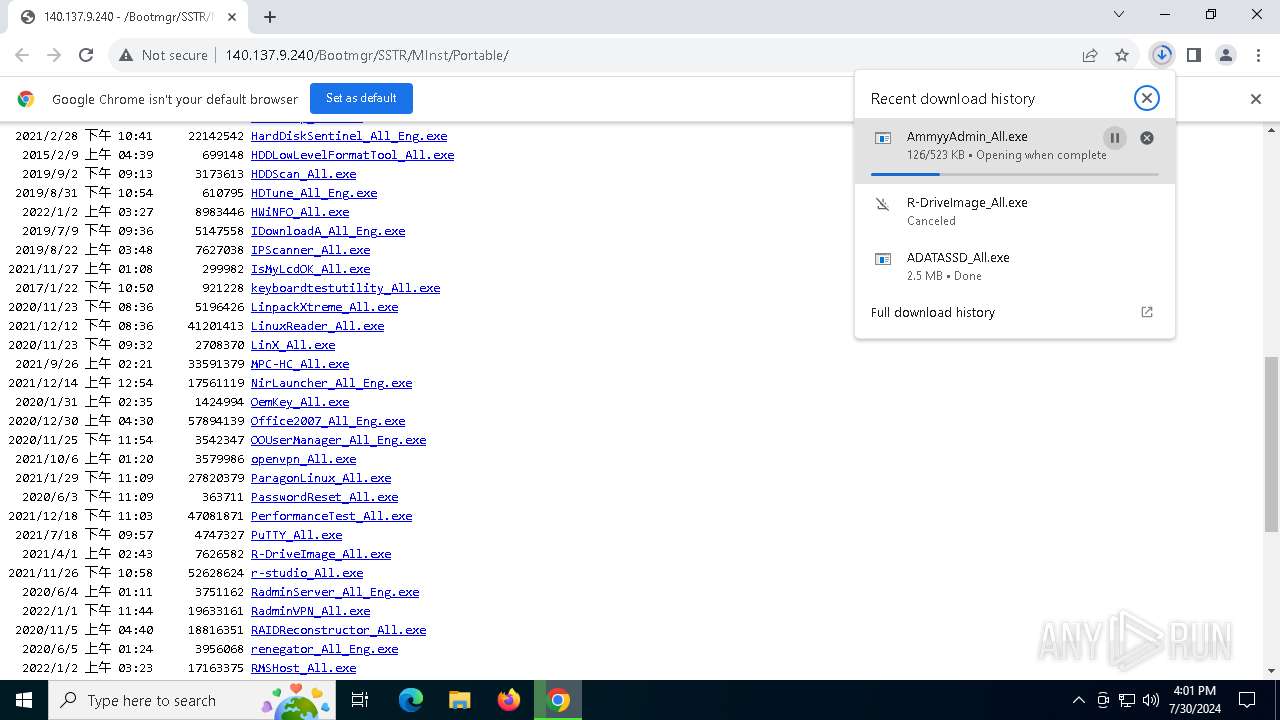The height and width of the screenshot is (720, 1280).
Task: Close the download history popup
Action: pos(1146,98)
